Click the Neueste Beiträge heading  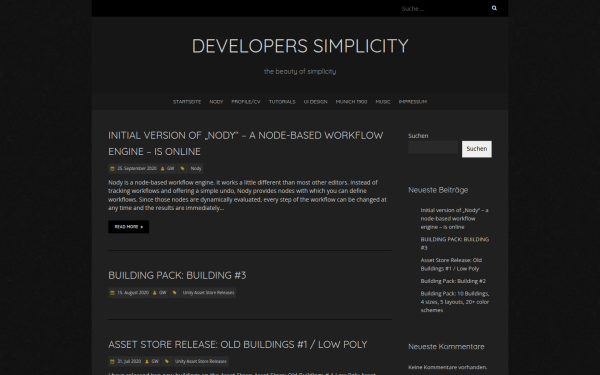click(438, 190)
